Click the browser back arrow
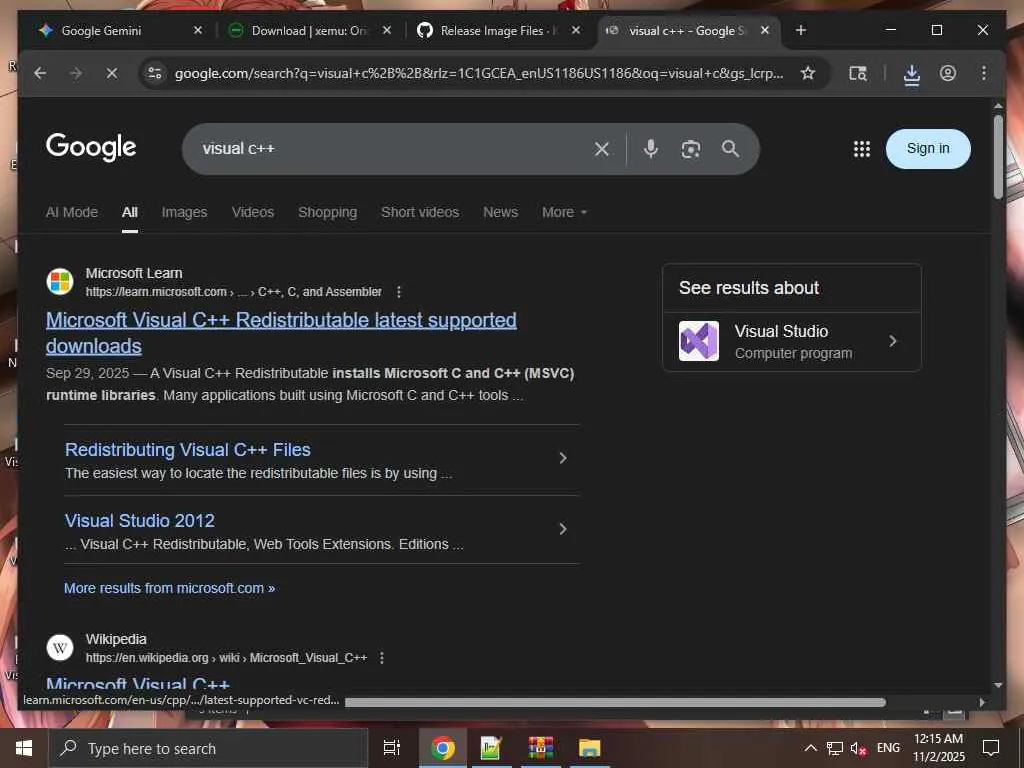 [x=40, y=73]
